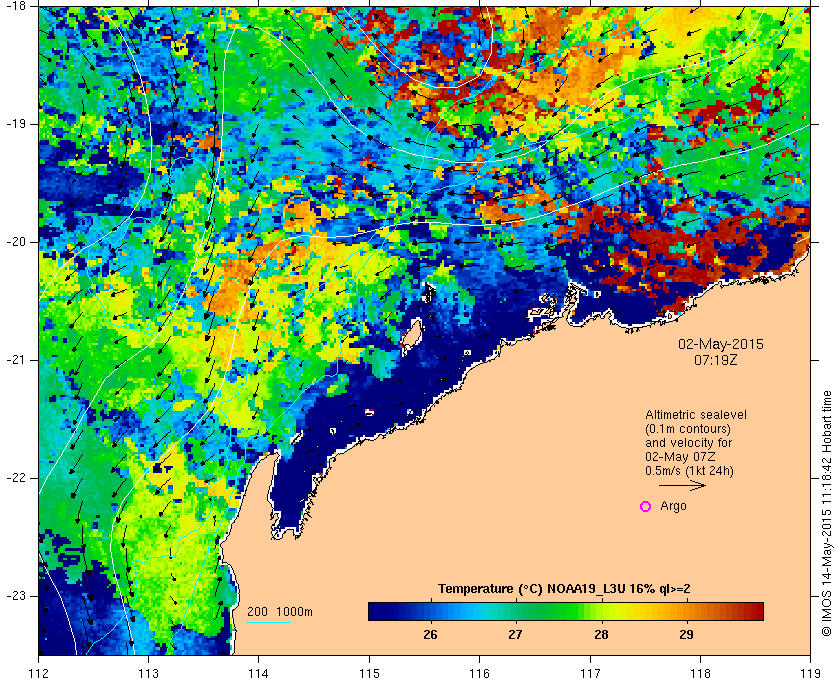Click longitude axis label 119
The height and width of the screenshot is (680, 840).
click(x=810, y=672)
